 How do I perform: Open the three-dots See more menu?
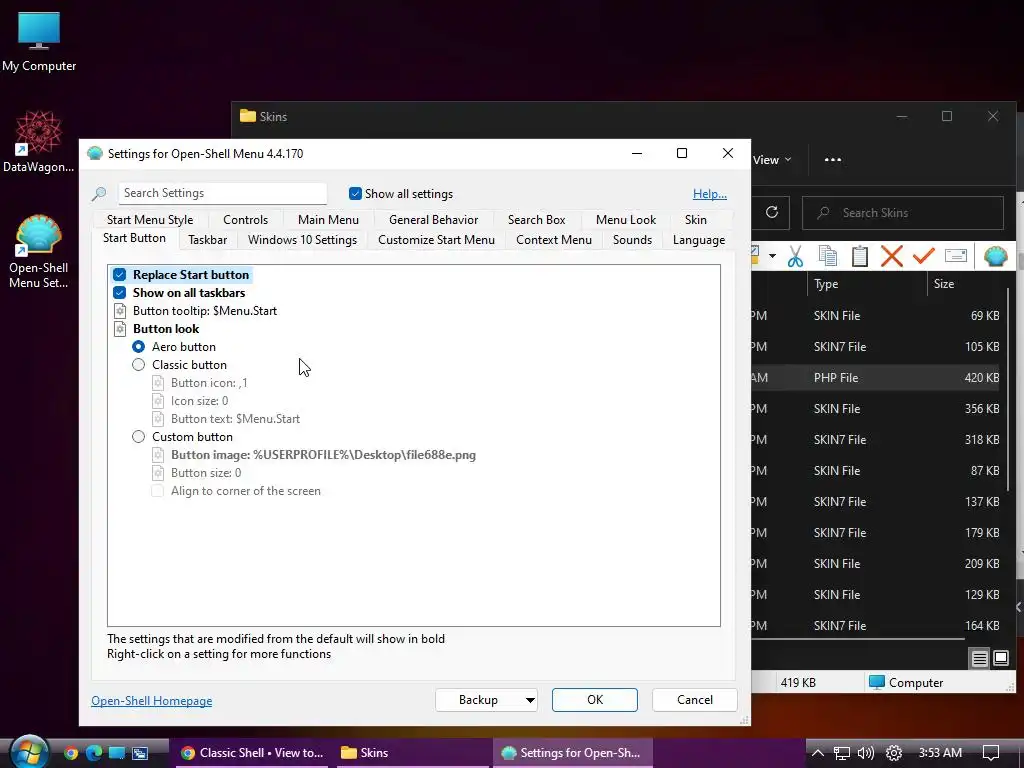pyautogui.click(x=833, y=160)
